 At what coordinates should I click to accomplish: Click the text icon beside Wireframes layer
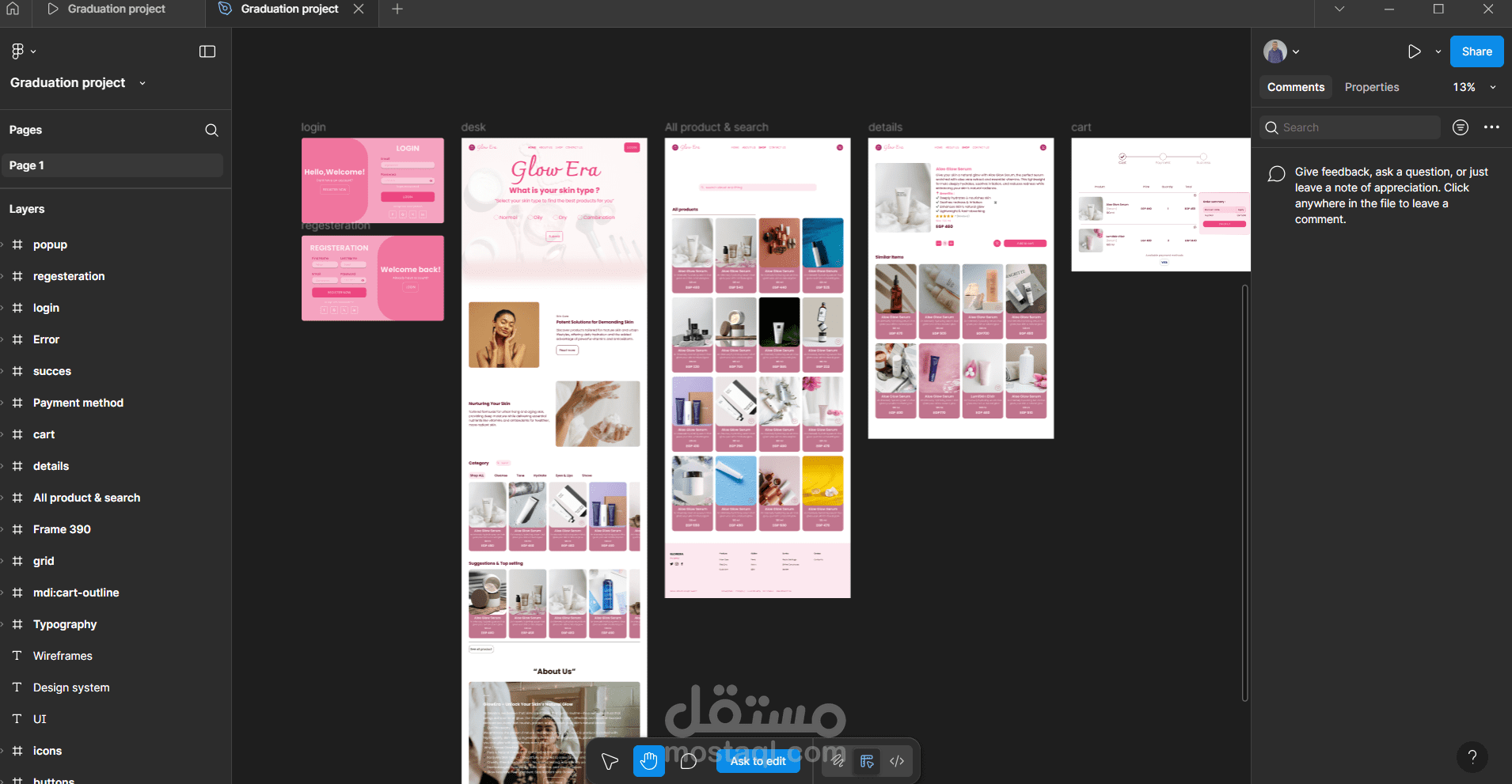tap(17, 656)
